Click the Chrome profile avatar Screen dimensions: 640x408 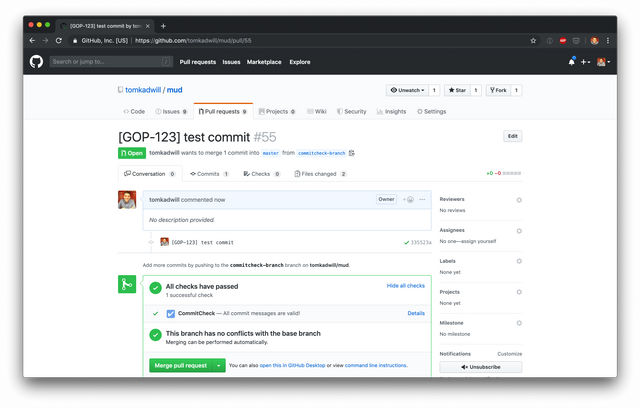pos(594,40)
